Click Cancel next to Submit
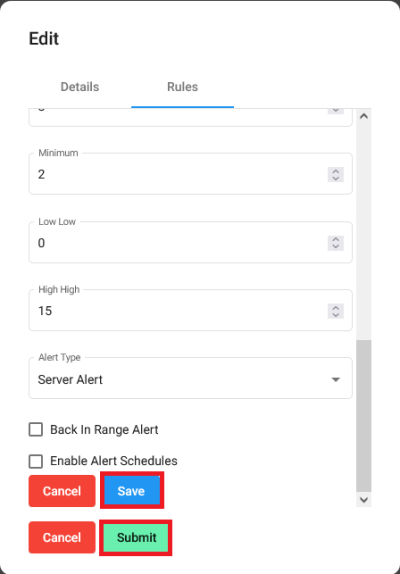The height and width of the screenshot is (574, 400). 62,537
